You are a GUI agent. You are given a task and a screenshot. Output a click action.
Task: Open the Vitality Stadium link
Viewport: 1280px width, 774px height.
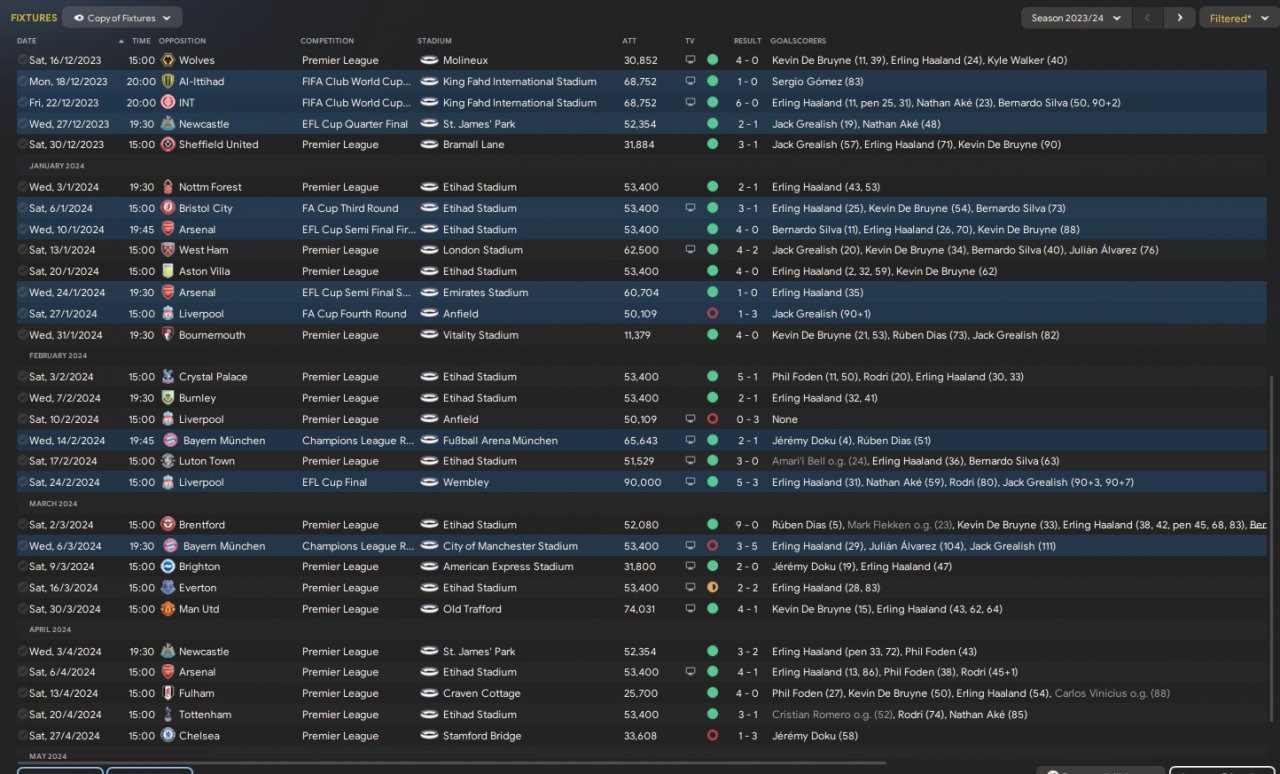coord(480,335)
